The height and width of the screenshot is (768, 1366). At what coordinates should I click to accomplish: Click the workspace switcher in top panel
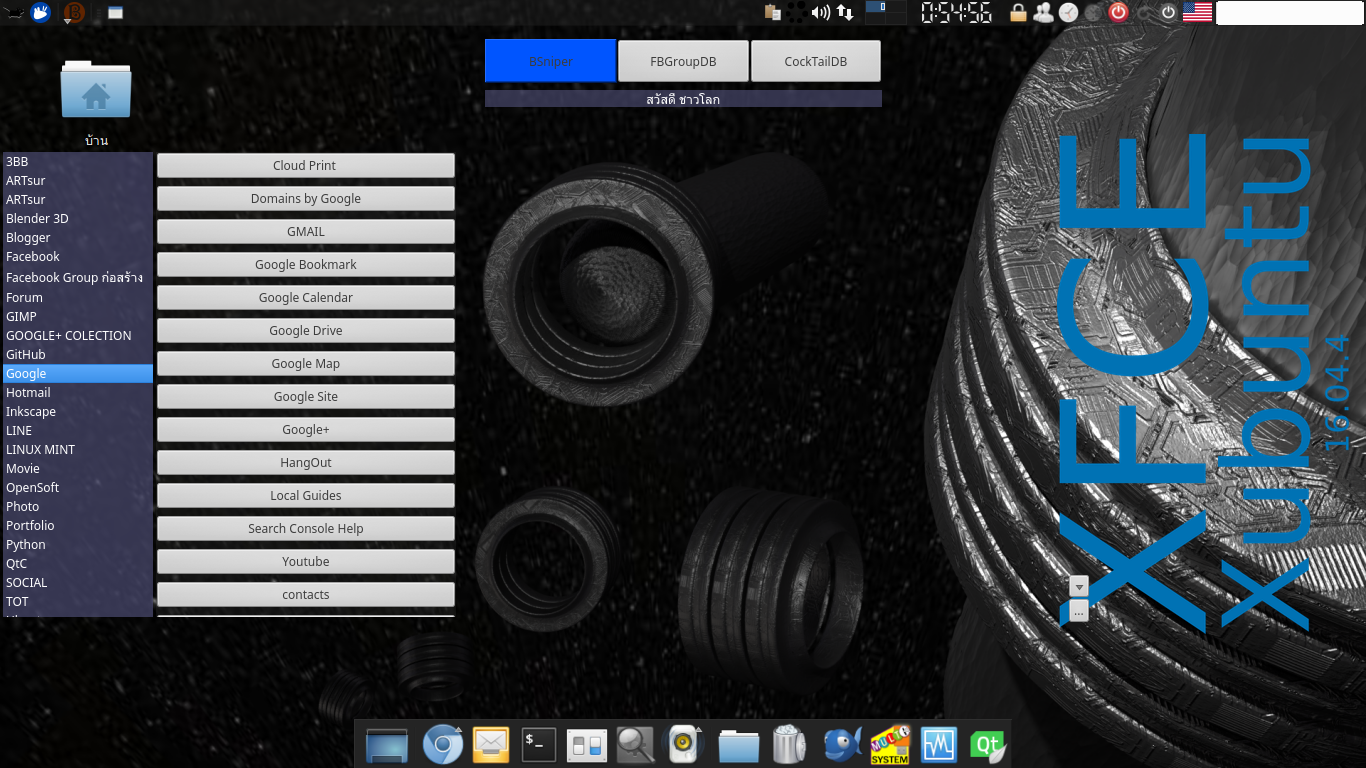tap(885, 12)
